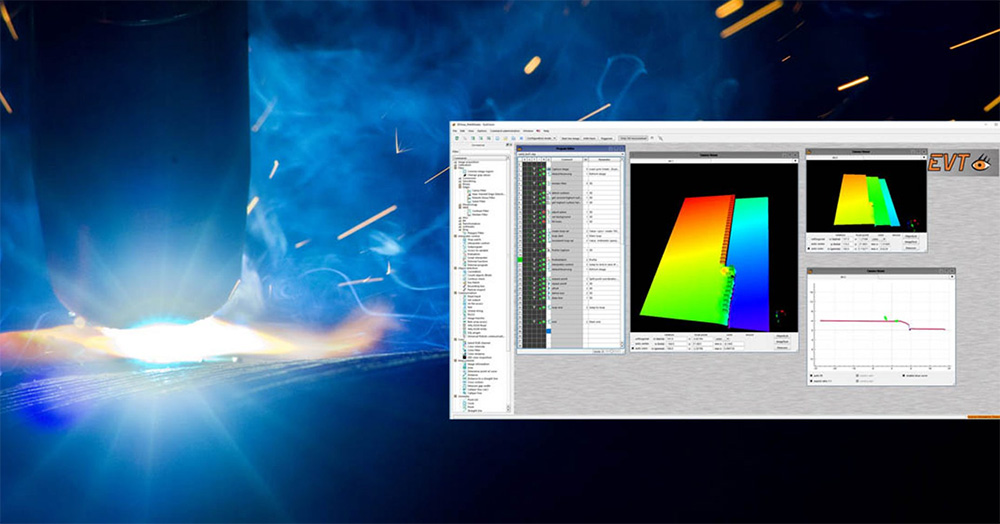Toggle the 'path 3D' checkbox in the chart viewer

[x=811, y=377]
